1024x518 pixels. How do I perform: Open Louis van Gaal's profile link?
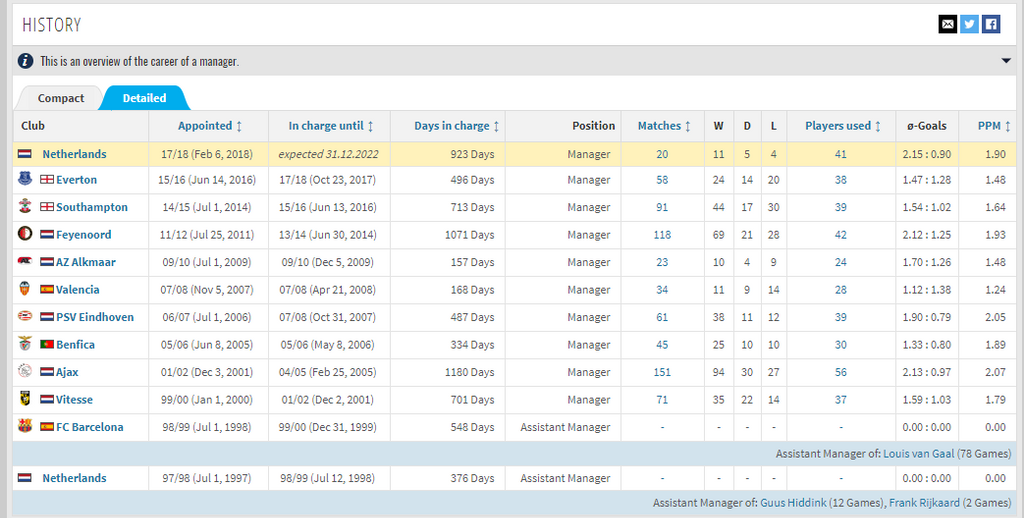(x=918, y=453)
